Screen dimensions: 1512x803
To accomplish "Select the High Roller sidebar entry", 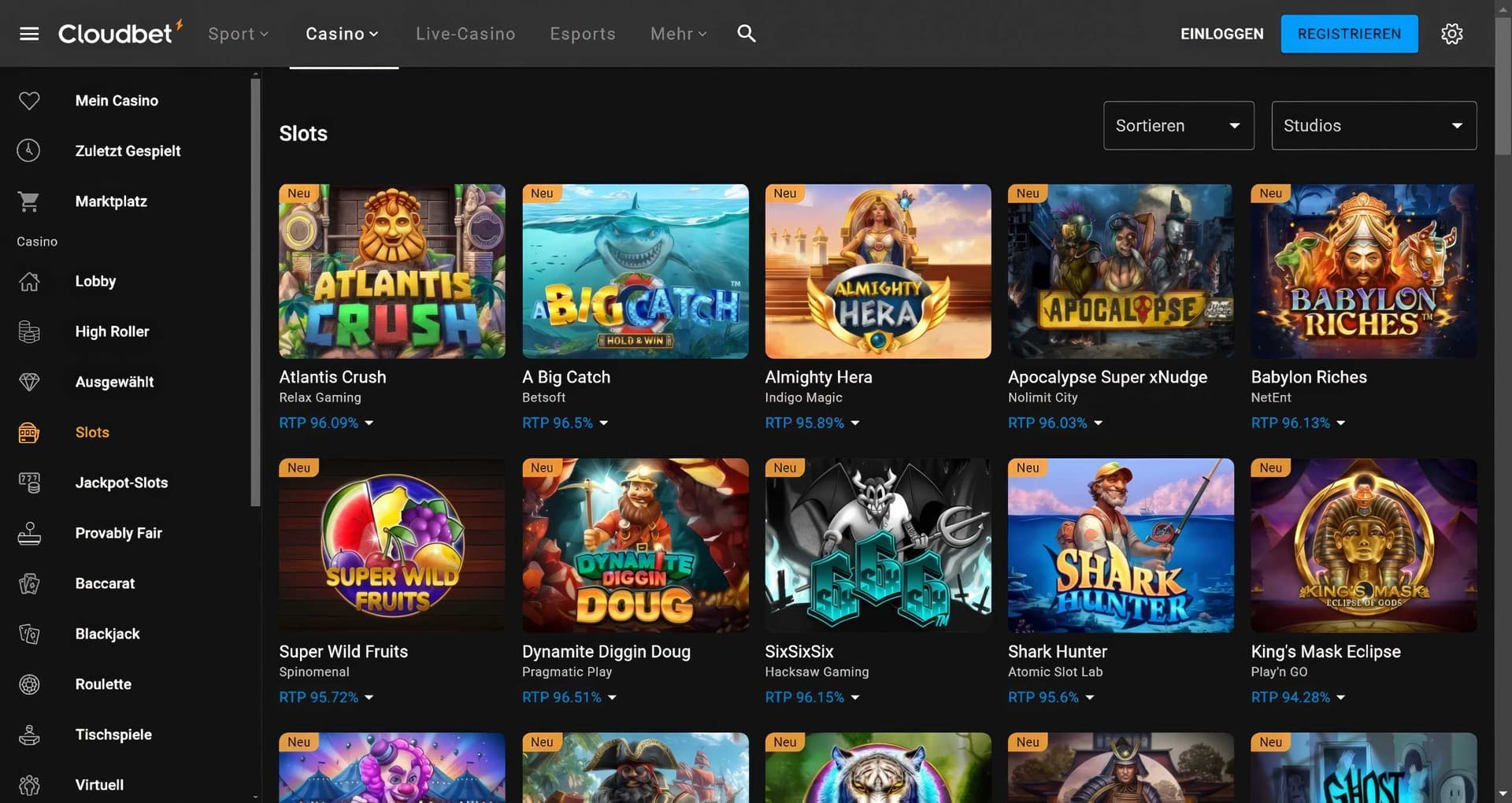I will point(112,331).
